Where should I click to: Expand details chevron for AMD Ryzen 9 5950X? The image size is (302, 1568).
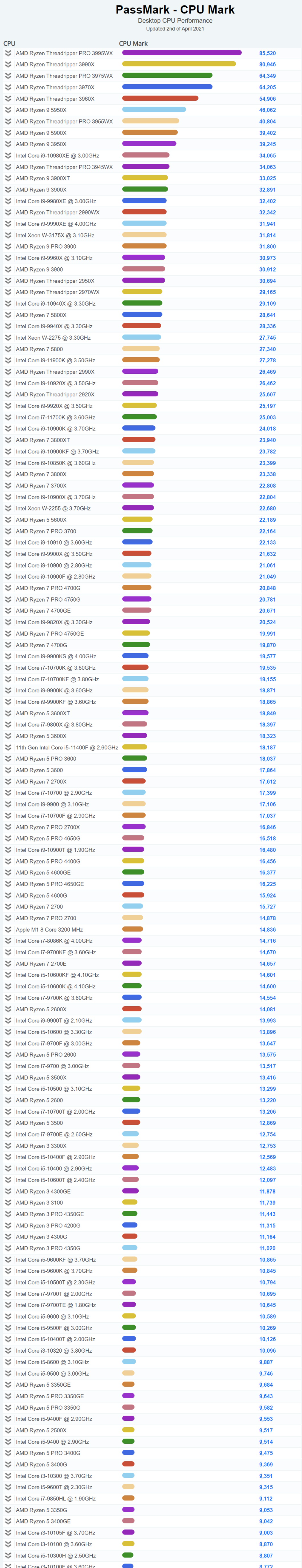pyautogui.click(x=8, y=110)
